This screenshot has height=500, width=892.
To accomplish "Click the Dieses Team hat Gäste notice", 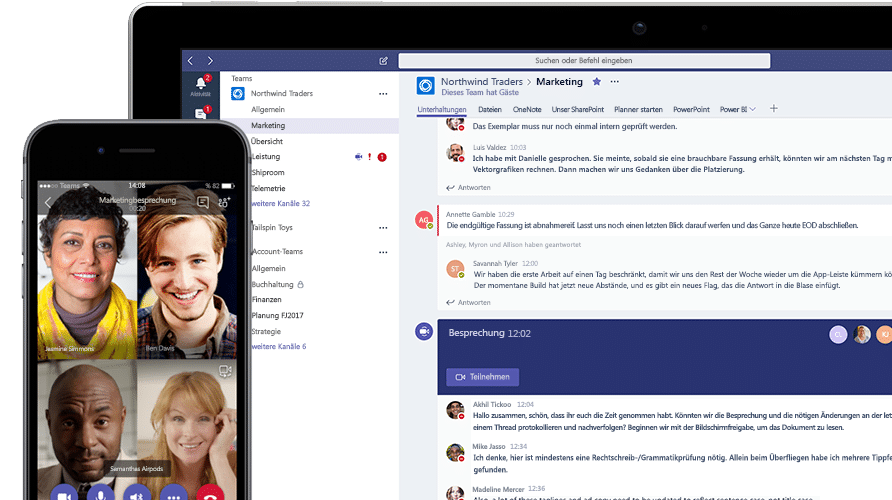I will [x=480, y=92].
